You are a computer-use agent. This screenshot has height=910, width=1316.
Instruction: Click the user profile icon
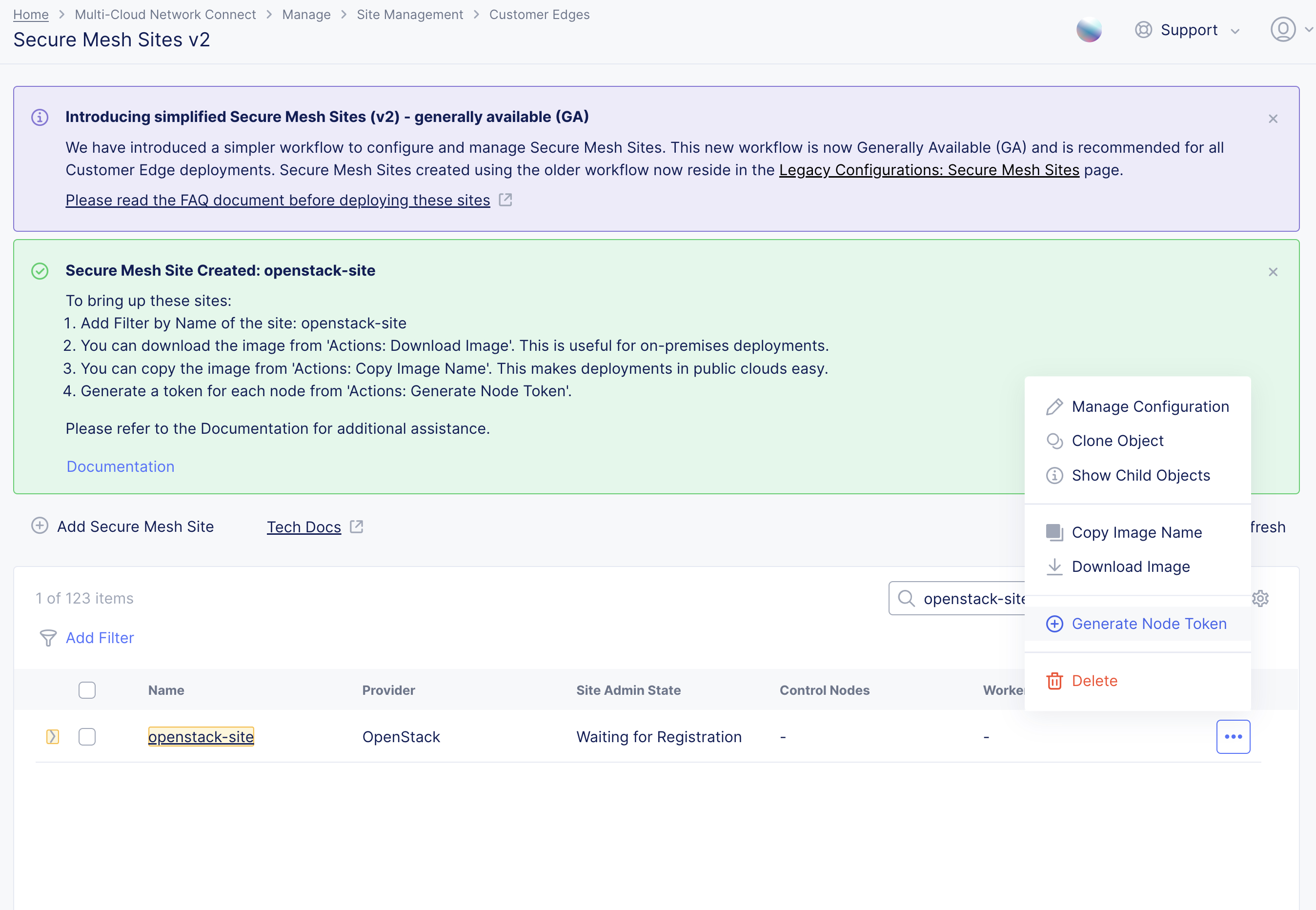pos(1283,30)
